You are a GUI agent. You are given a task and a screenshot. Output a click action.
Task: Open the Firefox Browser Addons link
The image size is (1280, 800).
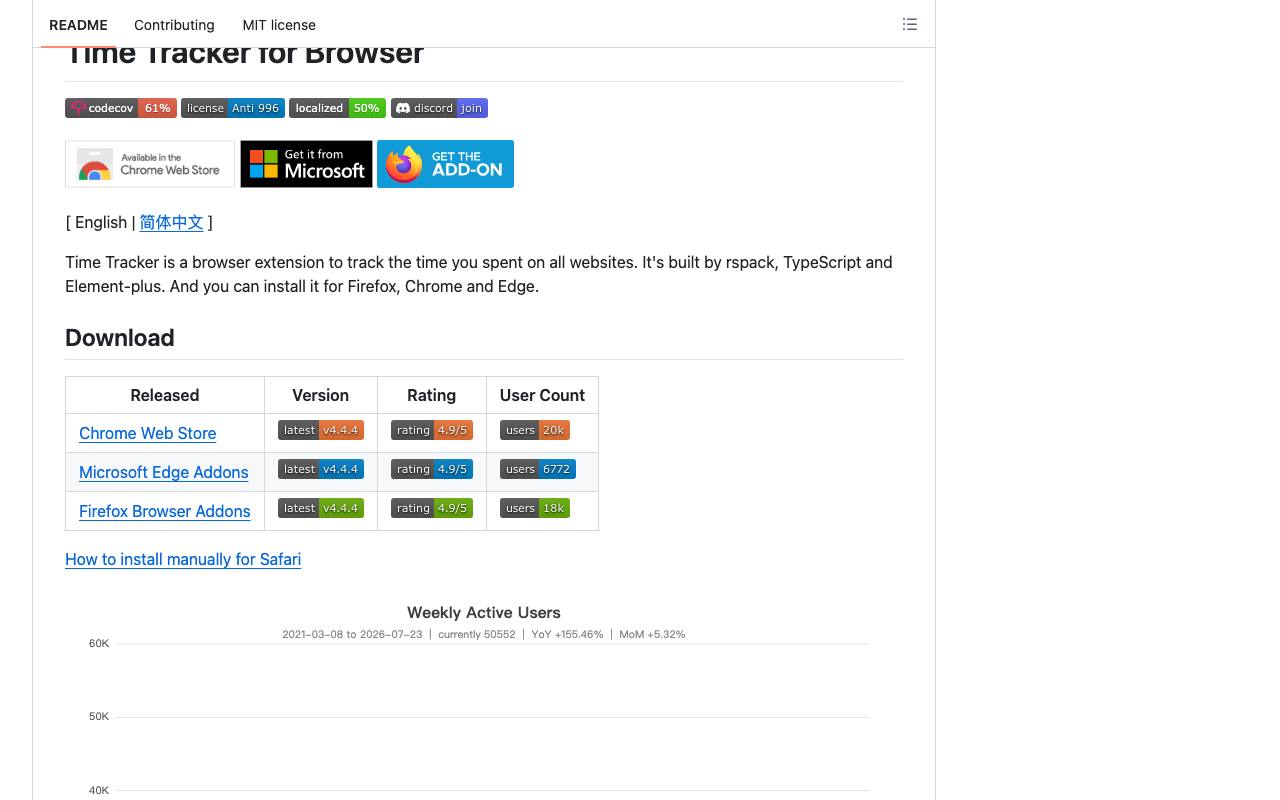(x=165, y=511)
